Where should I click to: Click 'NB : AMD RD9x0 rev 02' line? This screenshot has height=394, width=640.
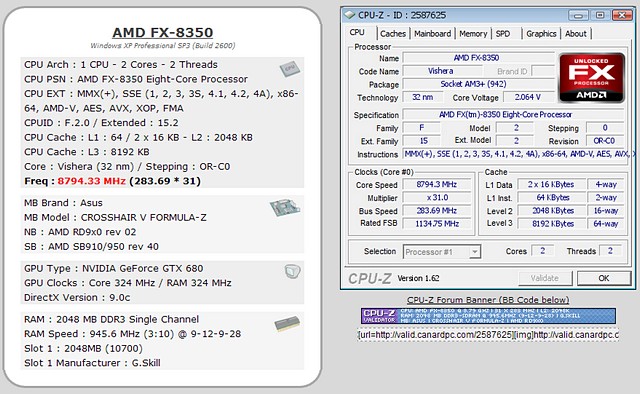click(x=80, y=232)
